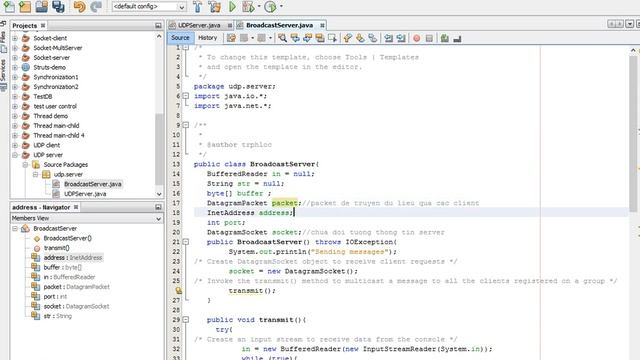Close the UDPServer.java tab
640x360 pixels.
click(x=230, y=25)
